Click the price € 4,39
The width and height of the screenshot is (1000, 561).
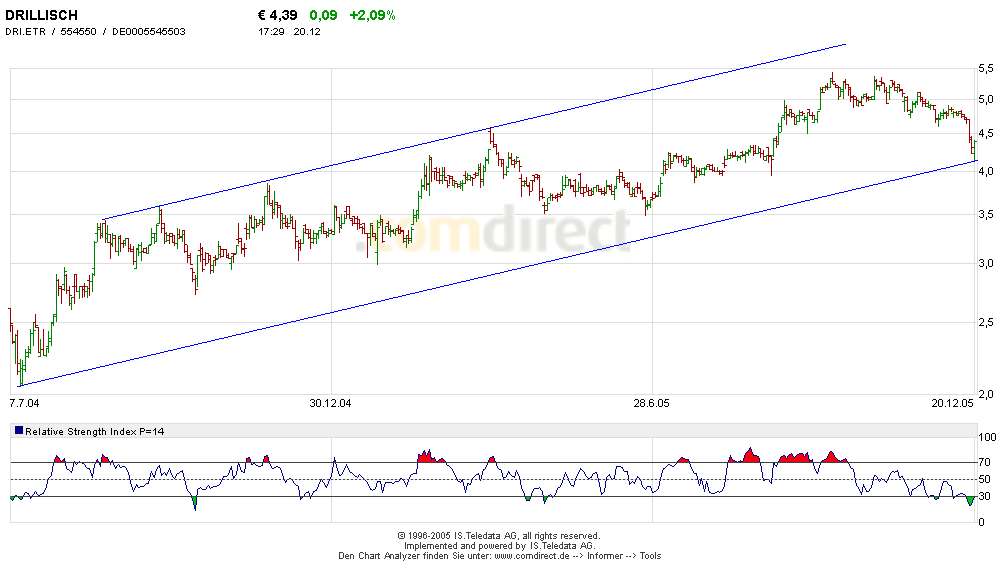(277, 15)
